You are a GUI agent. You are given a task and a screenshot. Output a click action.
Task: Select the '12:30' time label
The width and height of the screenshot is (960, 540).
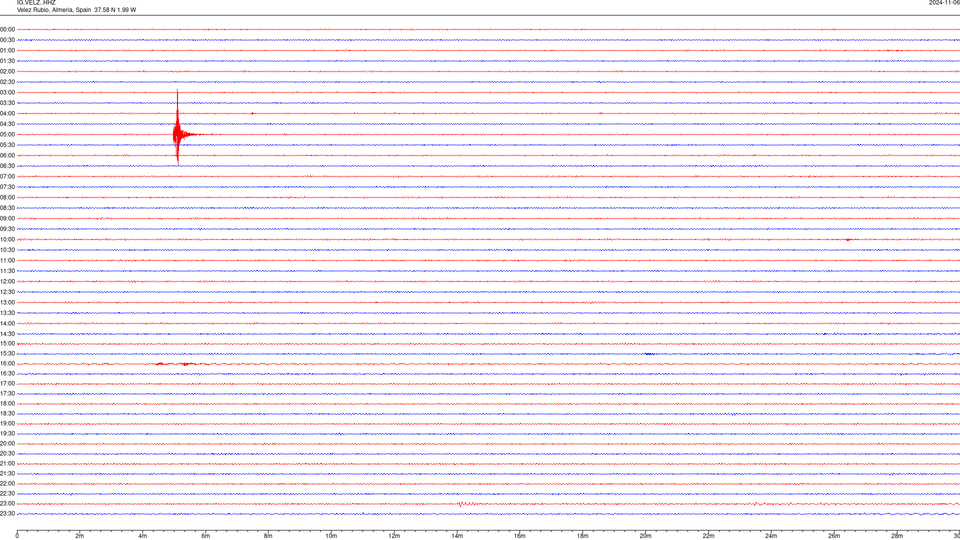tap(7, 292)
